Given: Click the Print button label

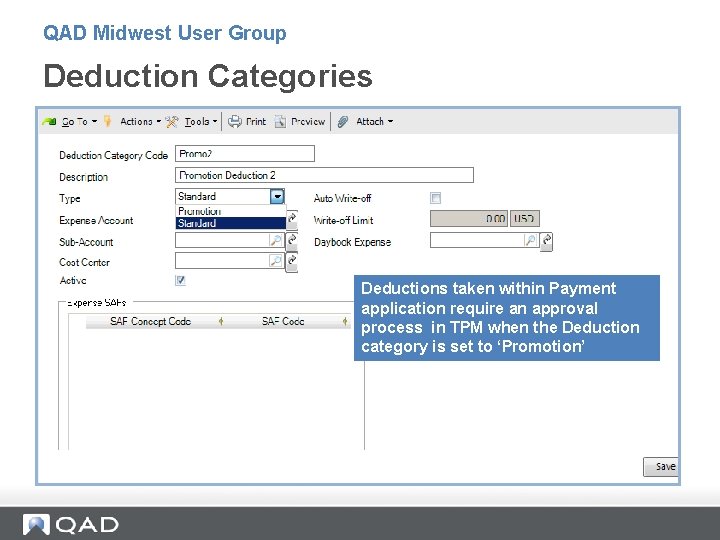Looking at the screenshot, I should point(256,122).
